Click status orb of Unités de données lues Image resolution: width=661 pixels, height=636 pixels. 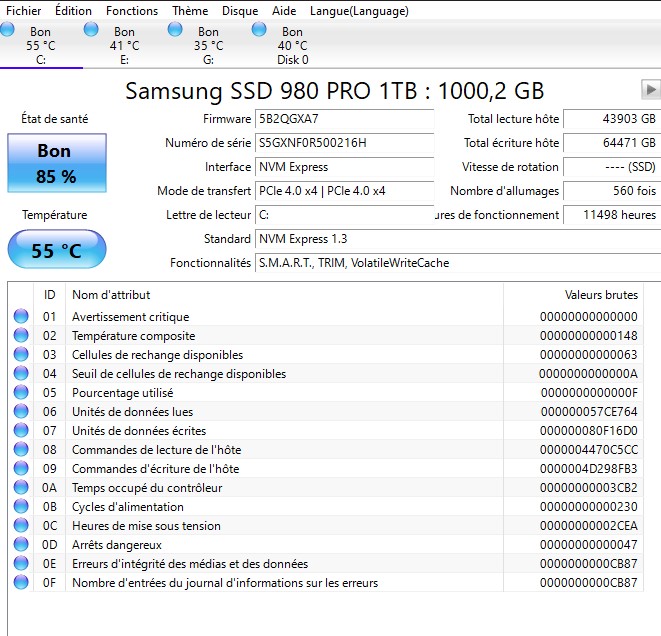(21, 411)
